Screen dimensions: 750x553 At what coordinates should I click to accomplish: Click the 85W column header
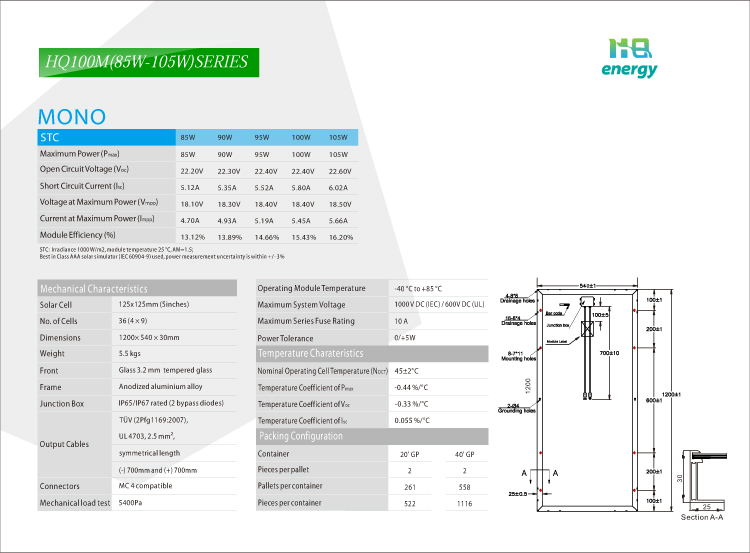coord(187,137)
